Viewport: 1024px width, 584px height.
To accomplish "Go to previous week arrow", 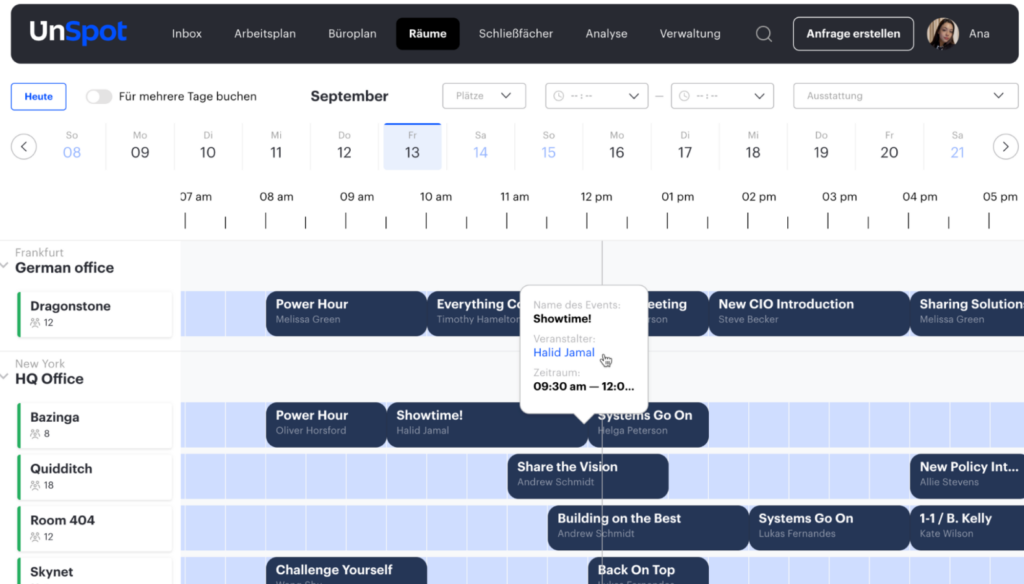I will (24, 147).
